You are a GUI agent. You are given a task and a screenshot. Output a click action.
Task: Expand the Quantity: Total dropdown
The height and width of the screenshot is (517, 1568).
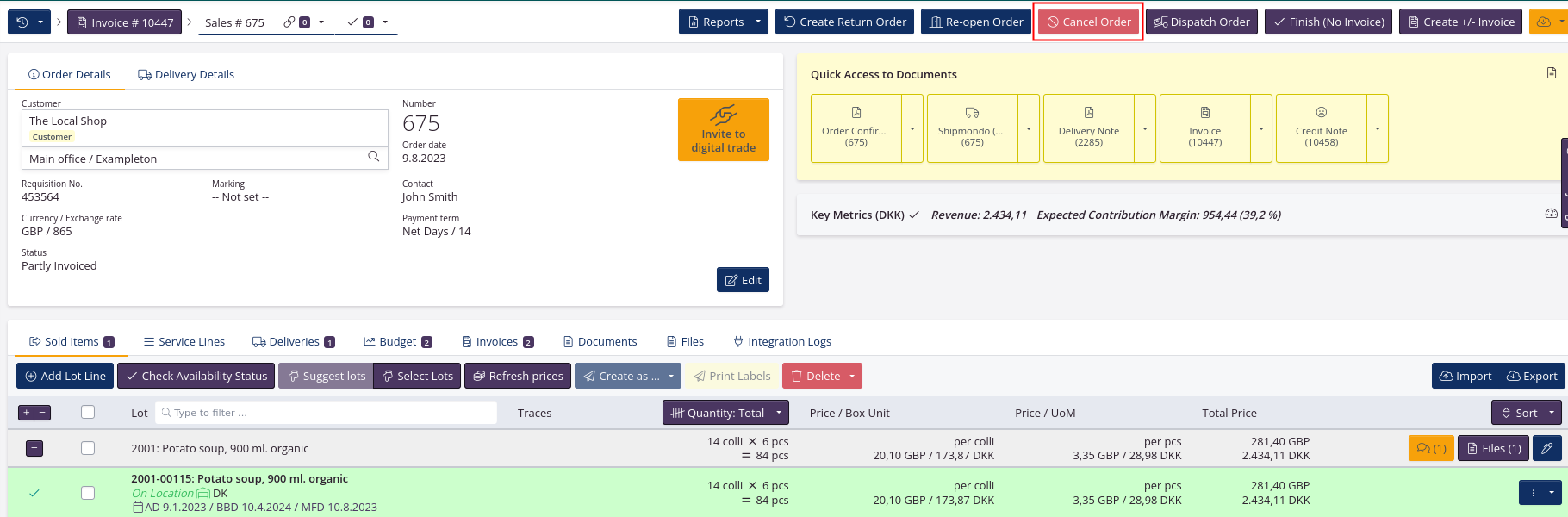(x=778, y=413)
